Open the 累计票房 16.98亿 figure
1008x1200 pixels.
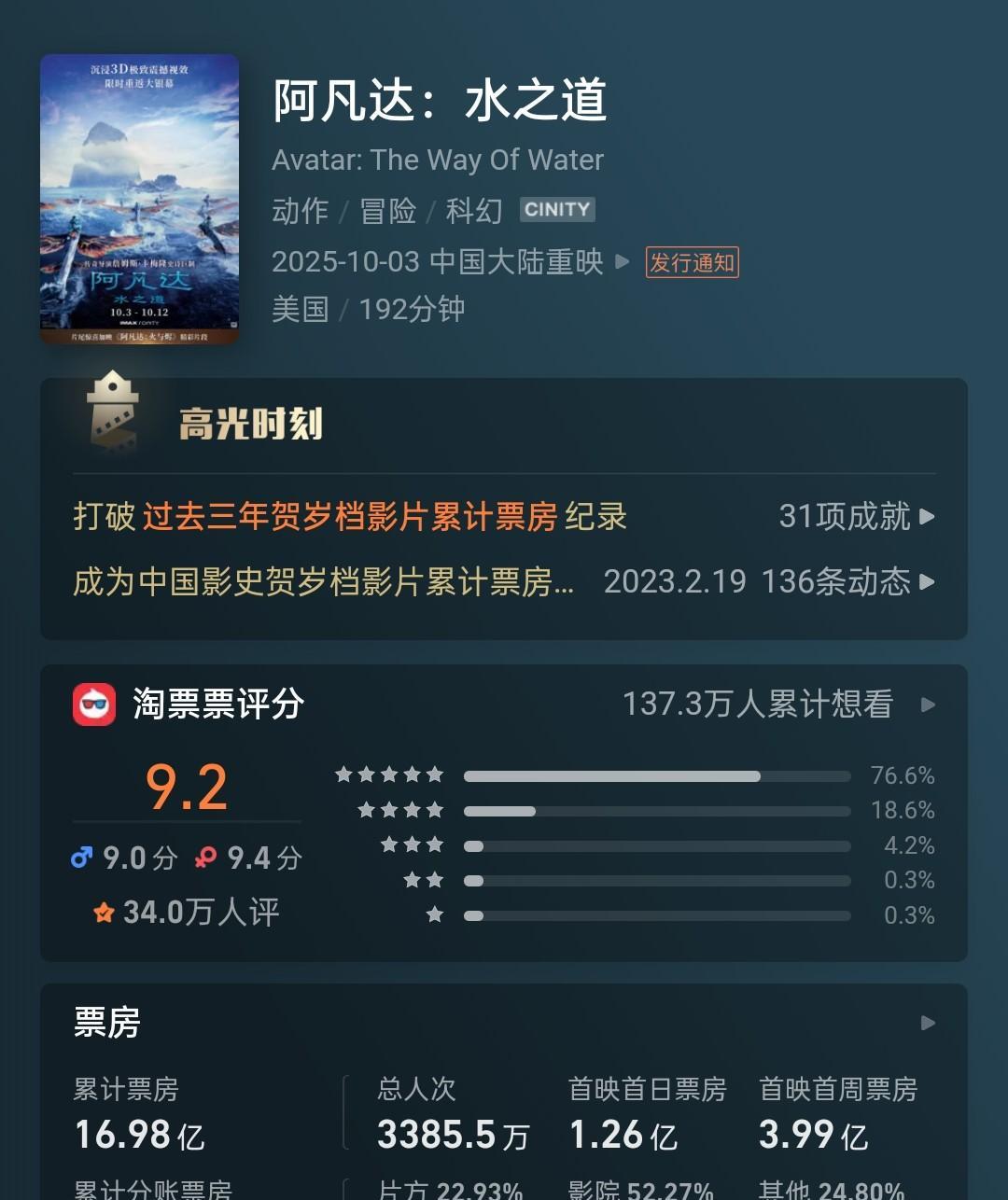(139, 1135)
